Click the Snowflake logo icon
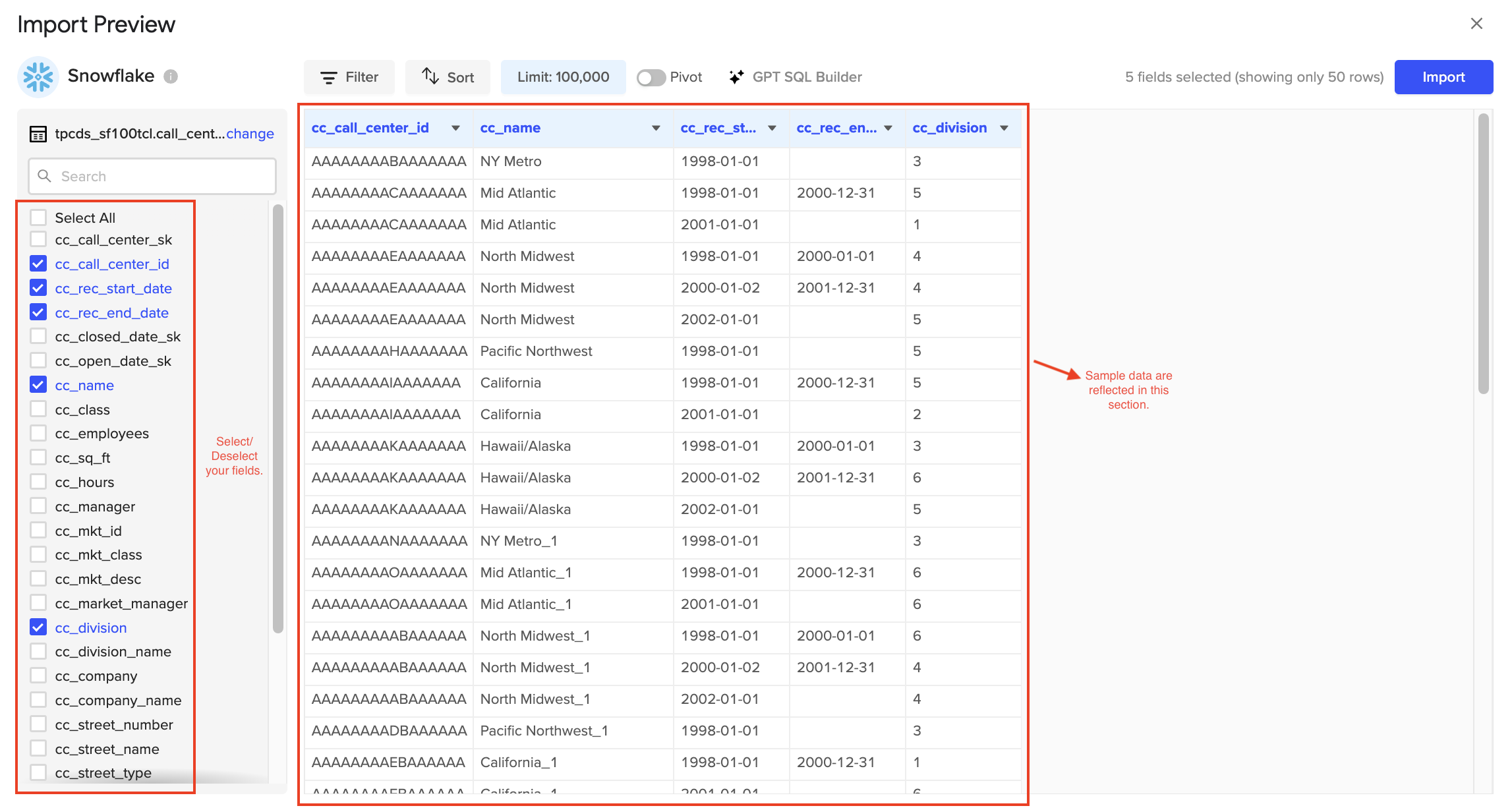The height and width of the screenshot is (808, 1512). (38, 76)
